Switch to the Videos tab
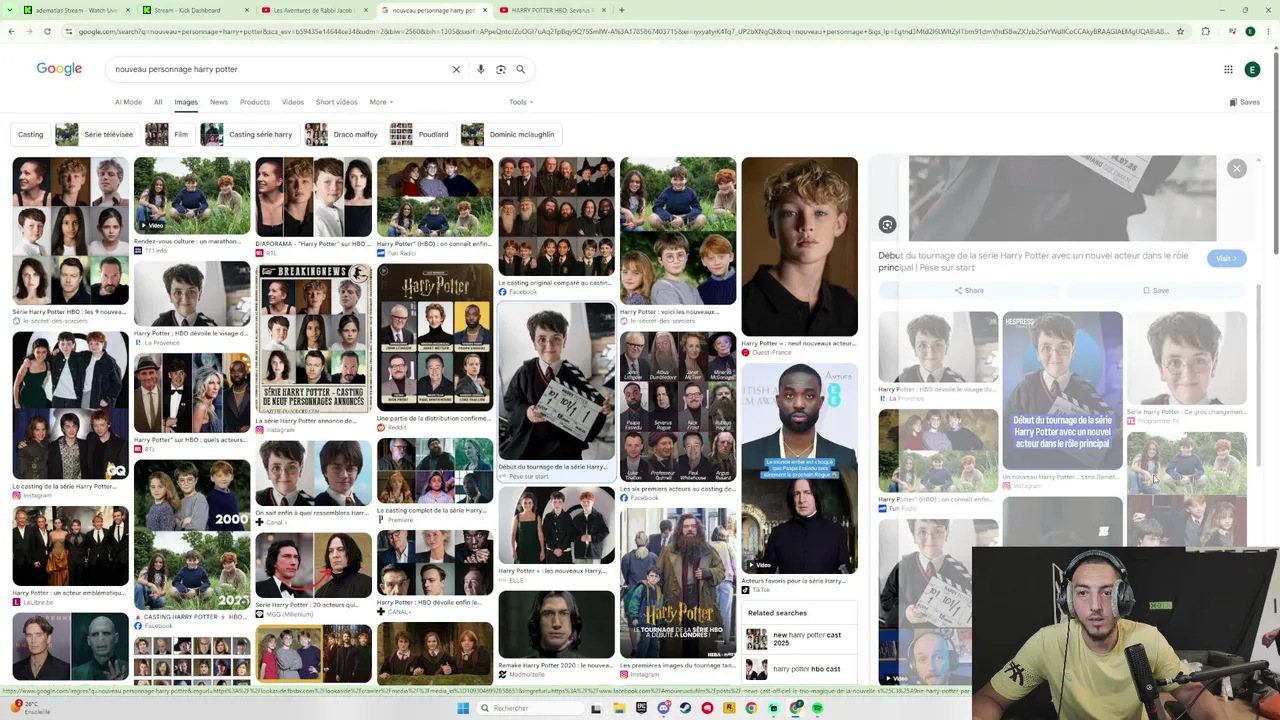This screenshot has width=1280, height=720. pos(293,102)
